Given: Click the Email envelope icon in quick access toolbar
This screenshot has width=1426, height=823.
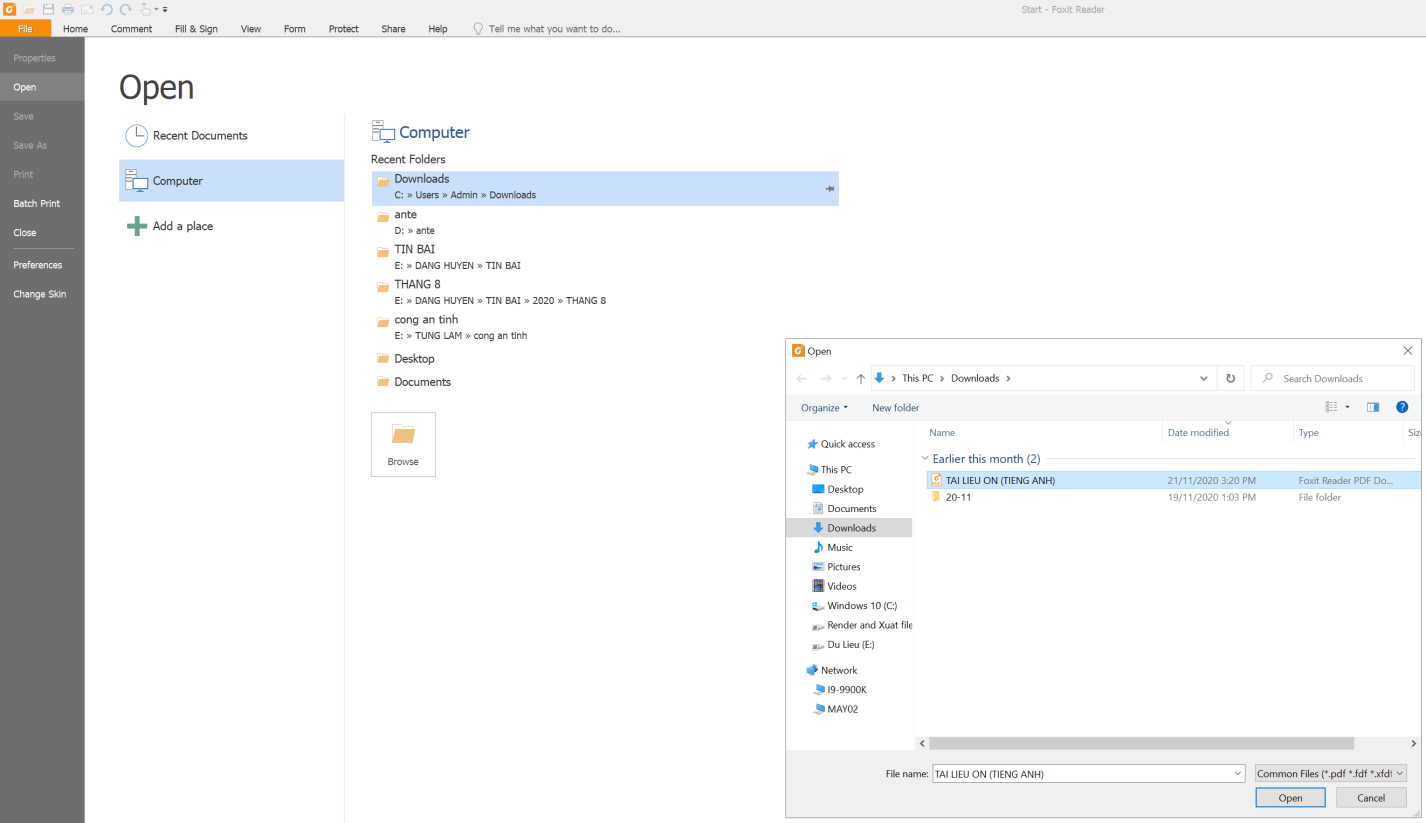Looking at the screenshot, I should [x=87, y=9].
